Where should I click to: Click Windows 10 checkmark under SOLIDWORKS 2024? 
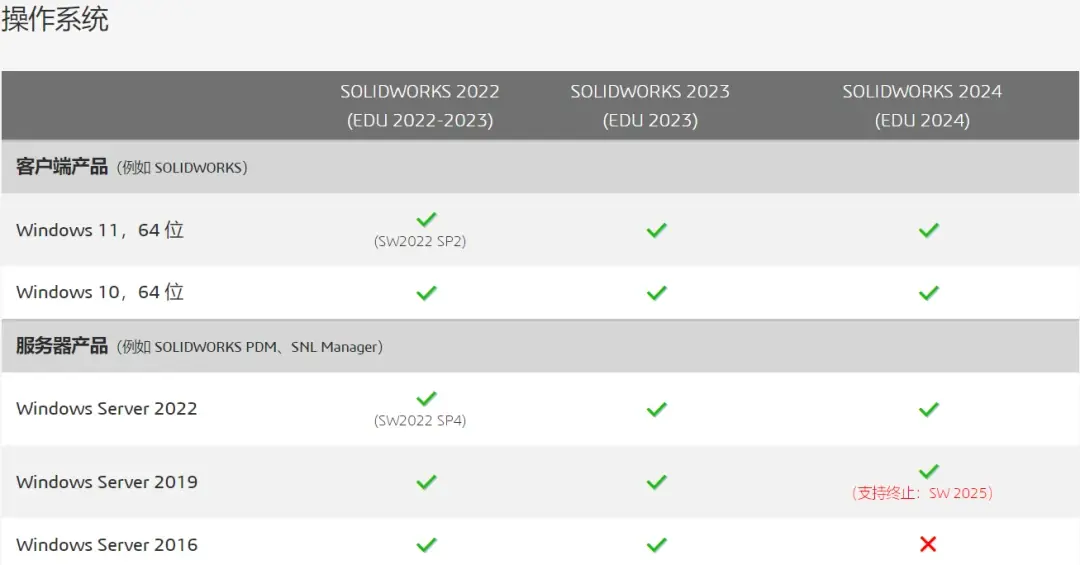[x=928, y=293]
